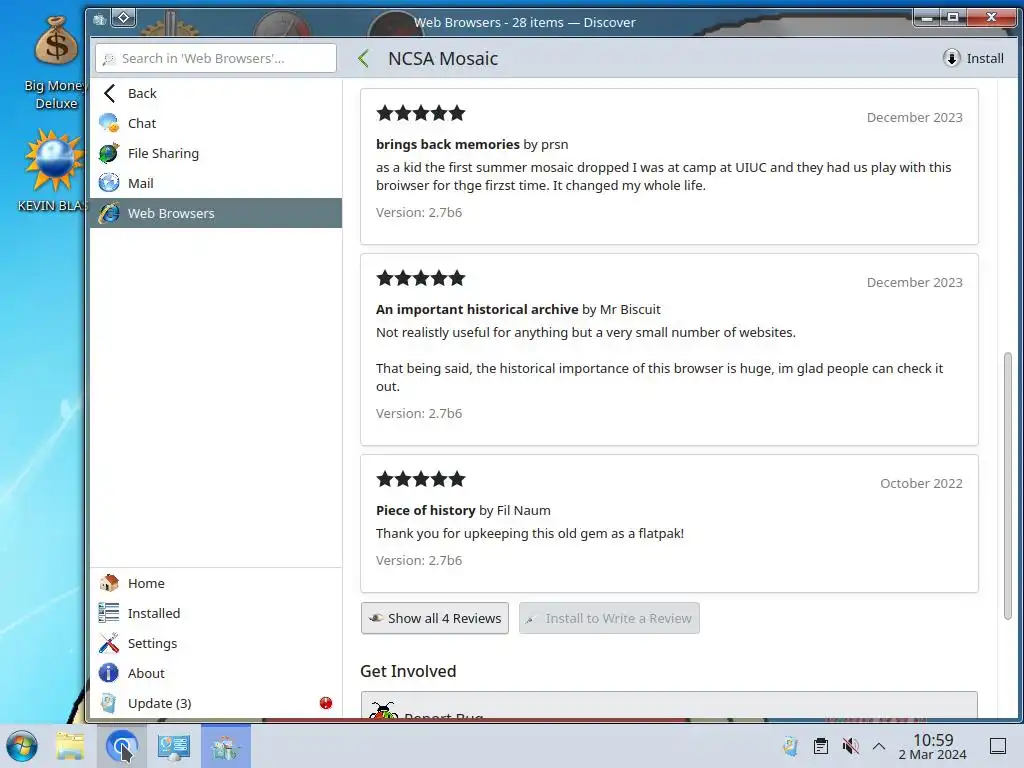Image resolution: width=1024 pixels, height=768 pixels.
Task: Click the About info icon
Action: 109,673
